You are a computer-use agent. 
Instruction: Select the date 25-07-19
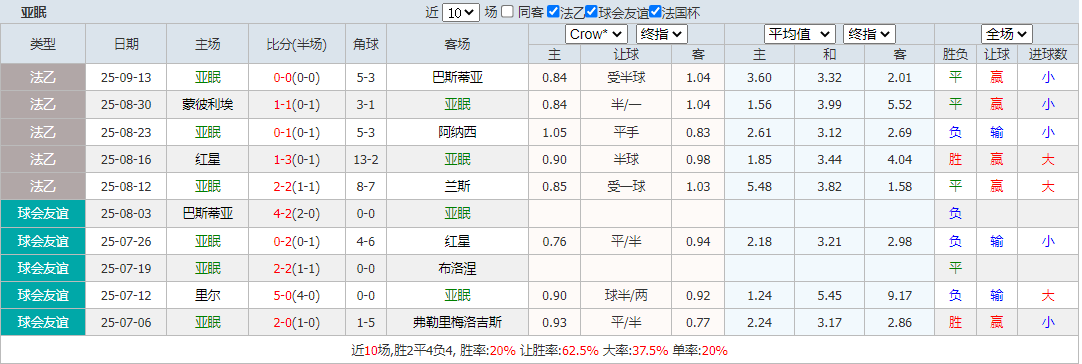coord(126,268)
